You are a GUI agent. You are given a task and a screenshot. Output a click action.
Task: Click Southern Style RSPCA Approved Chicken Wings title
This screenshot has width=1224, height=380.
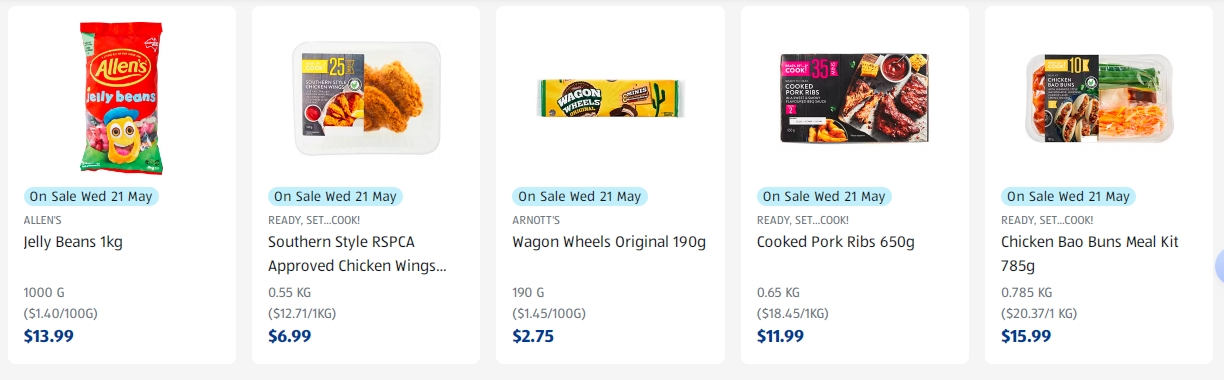pos(357,254)
